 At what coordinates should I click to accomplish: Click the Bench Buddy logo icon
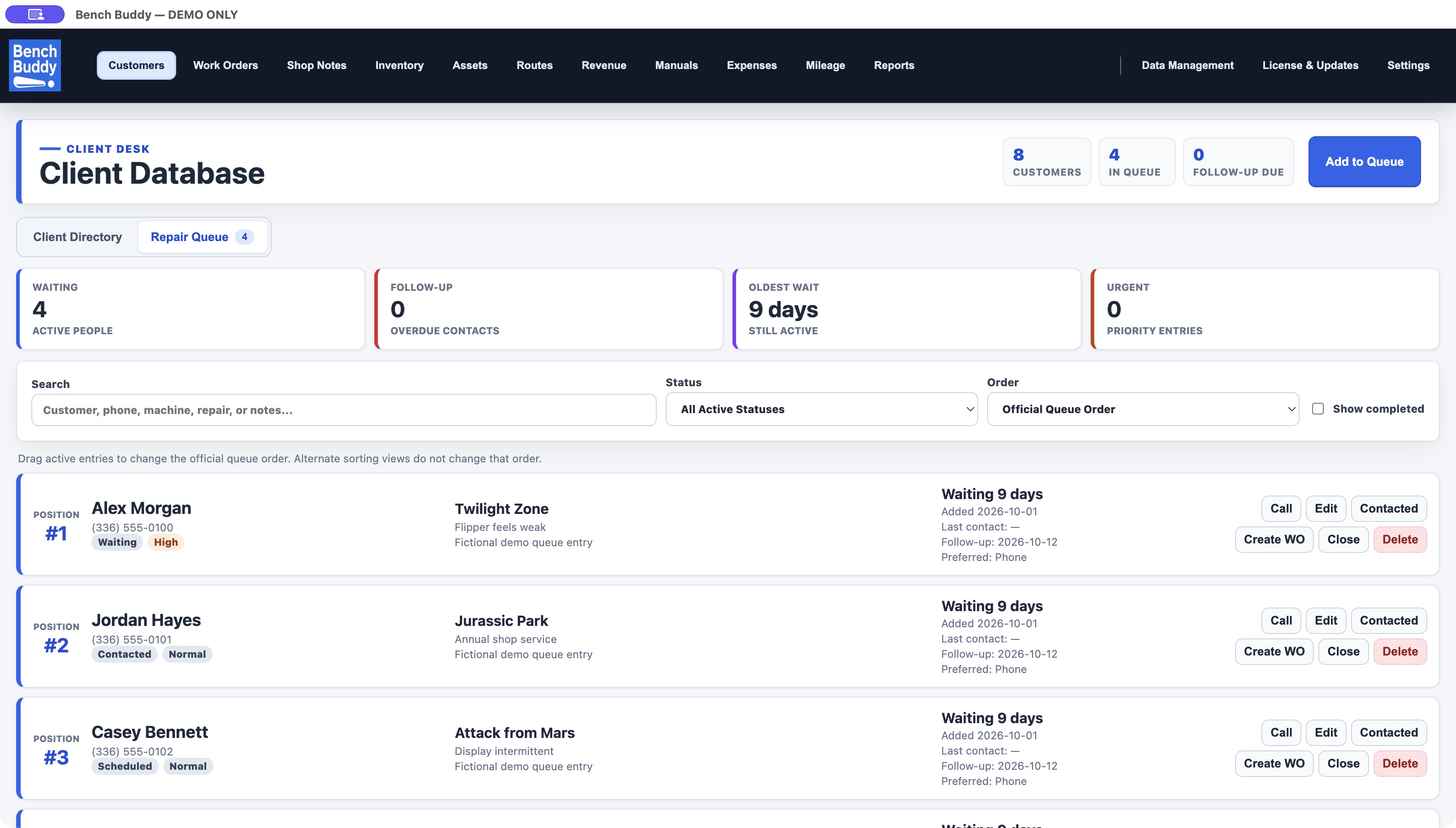35,65
